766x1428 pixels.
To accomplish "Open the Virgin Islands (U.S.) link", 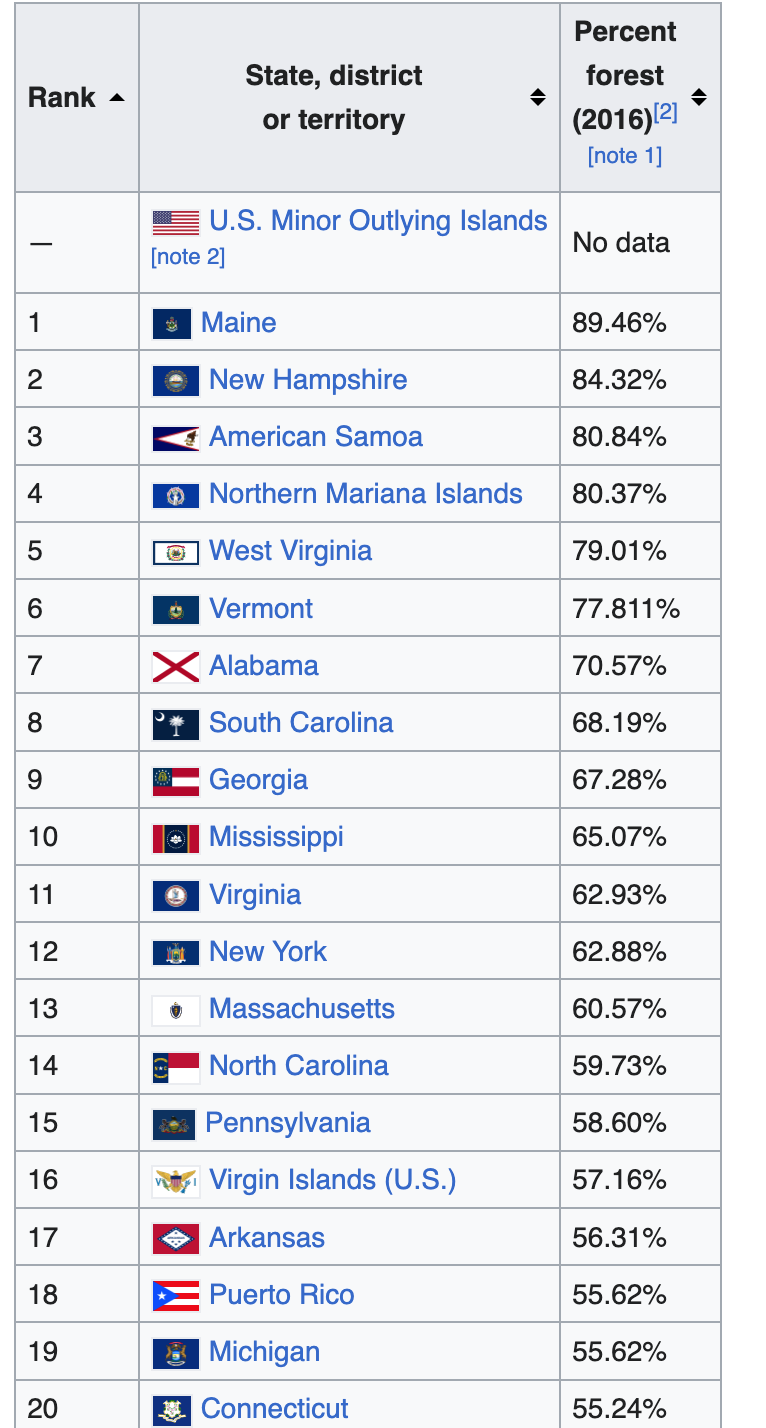I will tap(332, 1180).
